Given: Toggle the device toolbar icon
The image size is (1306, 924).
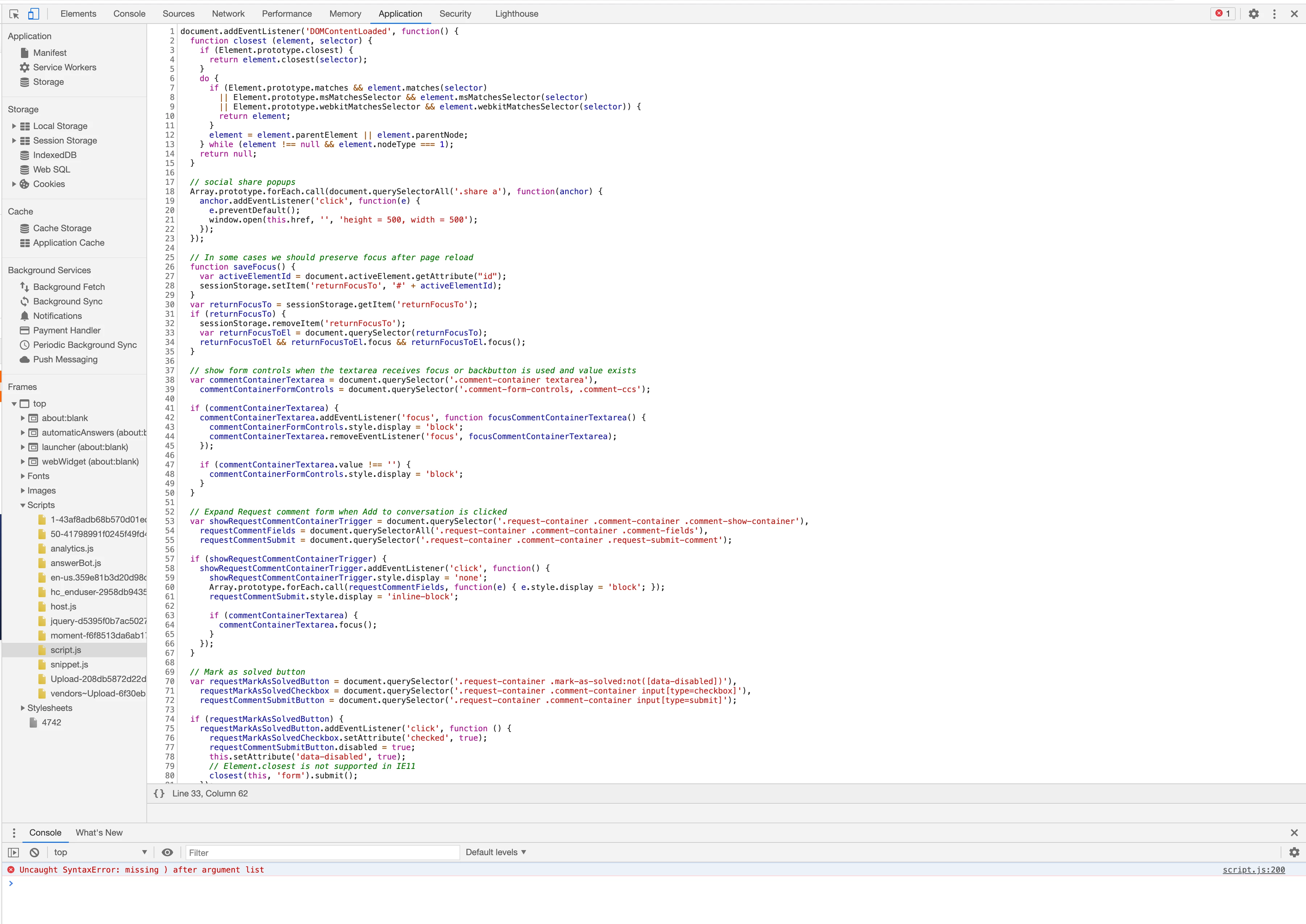Looking at the screenshot, I should [x=34, y=14].
